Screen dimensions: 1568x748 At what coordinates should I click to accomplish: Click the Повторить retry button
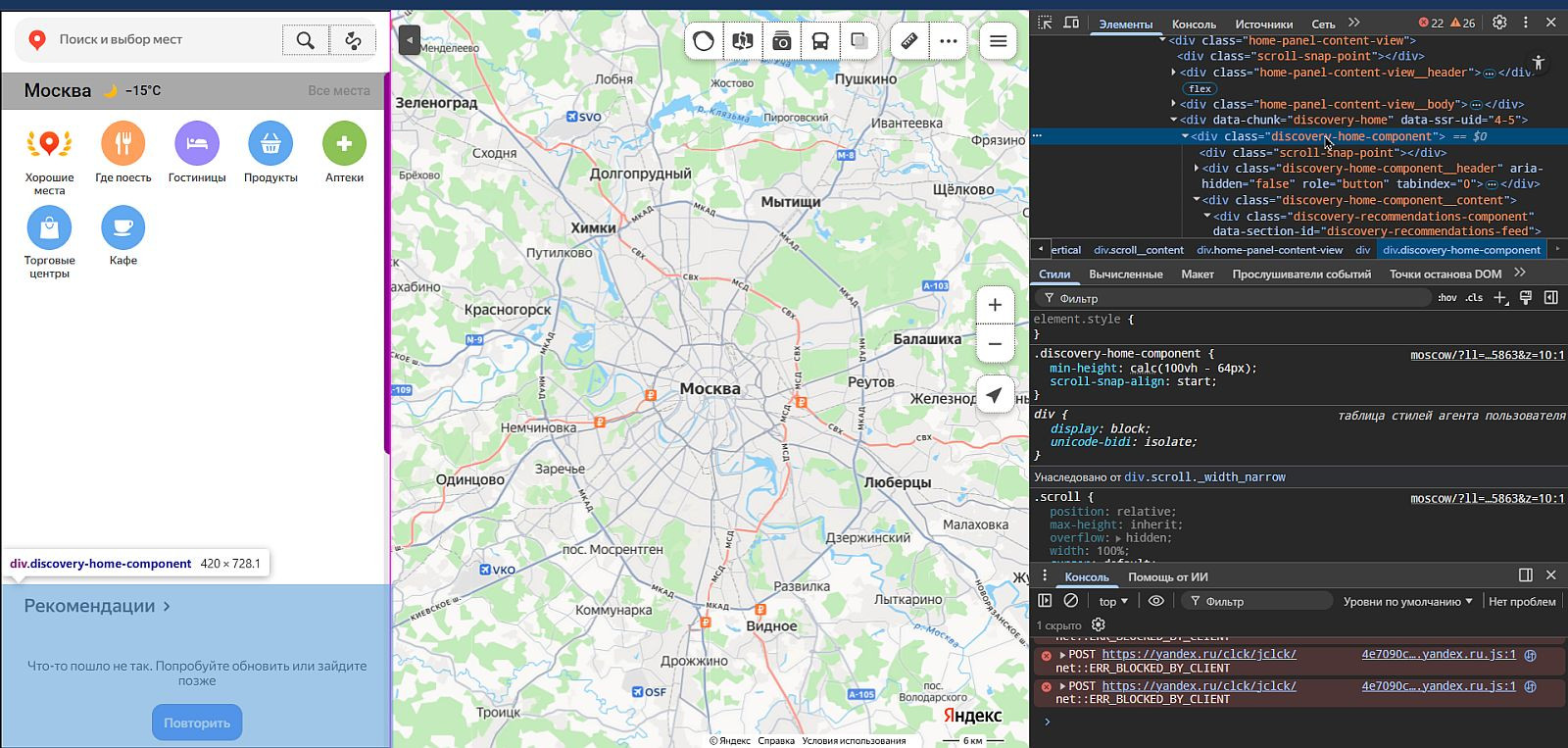197,723
